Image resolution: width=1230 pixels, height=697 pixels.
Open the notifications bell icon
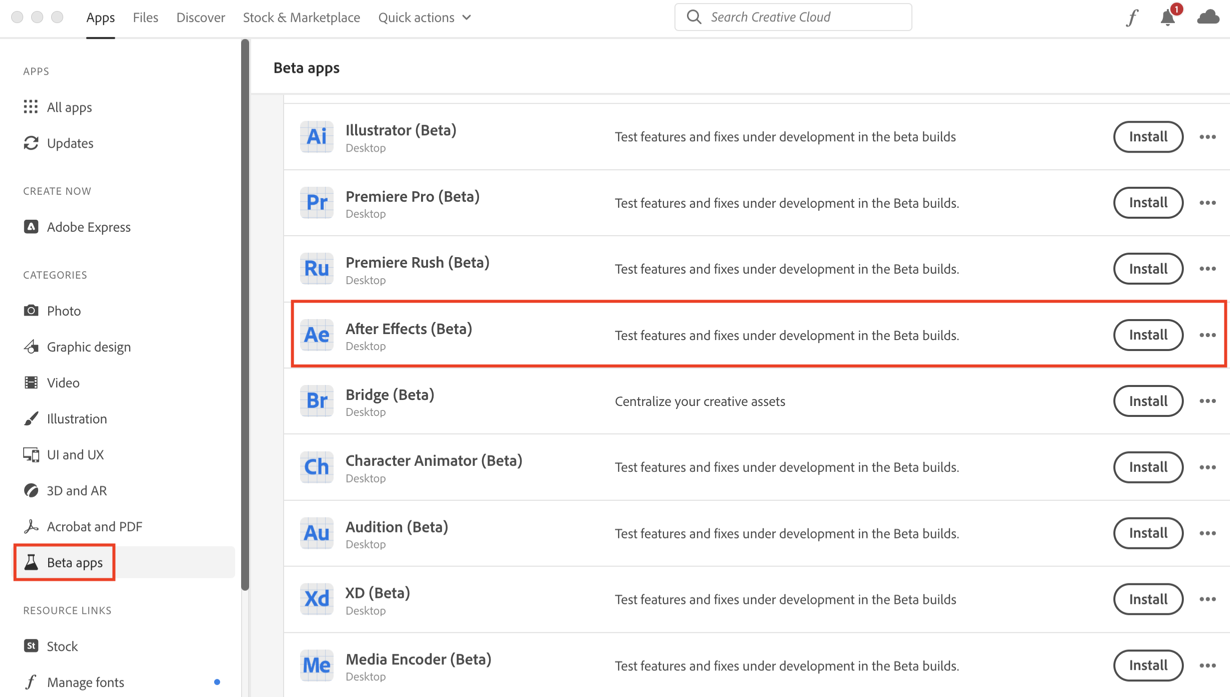tap(1167, 18)
